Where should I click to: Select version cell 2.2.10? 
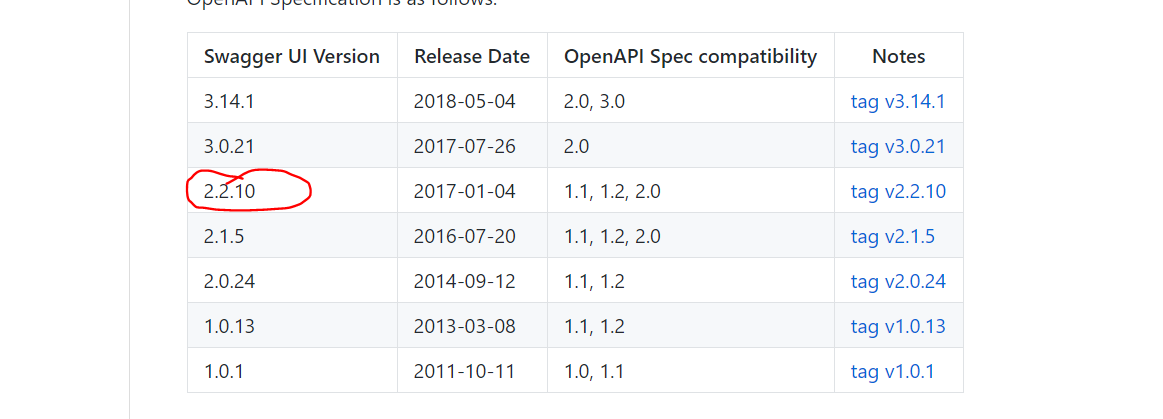click(292, 191)
